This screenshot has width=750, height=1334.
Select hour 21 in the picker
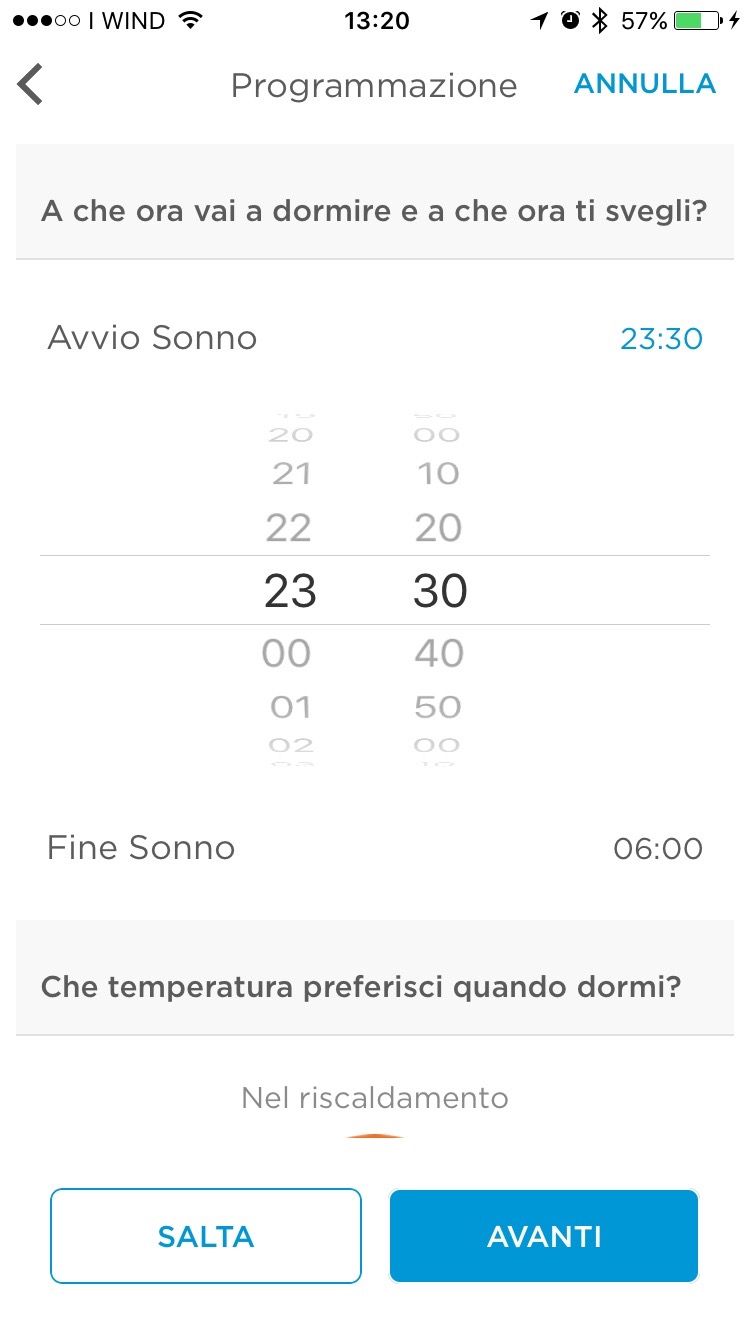tap(290, 474)
